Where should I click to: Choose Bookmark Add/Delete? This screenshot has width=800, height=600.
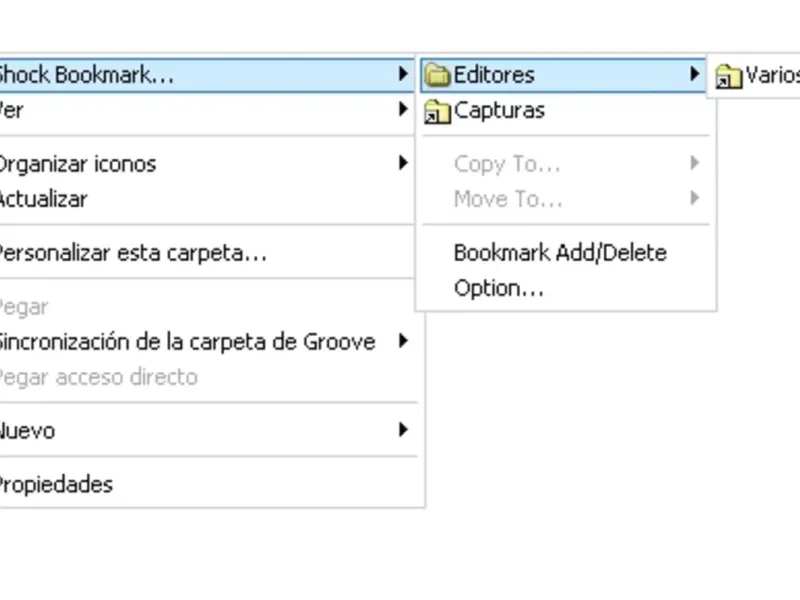pyautogui.click(x=559, y=253)
